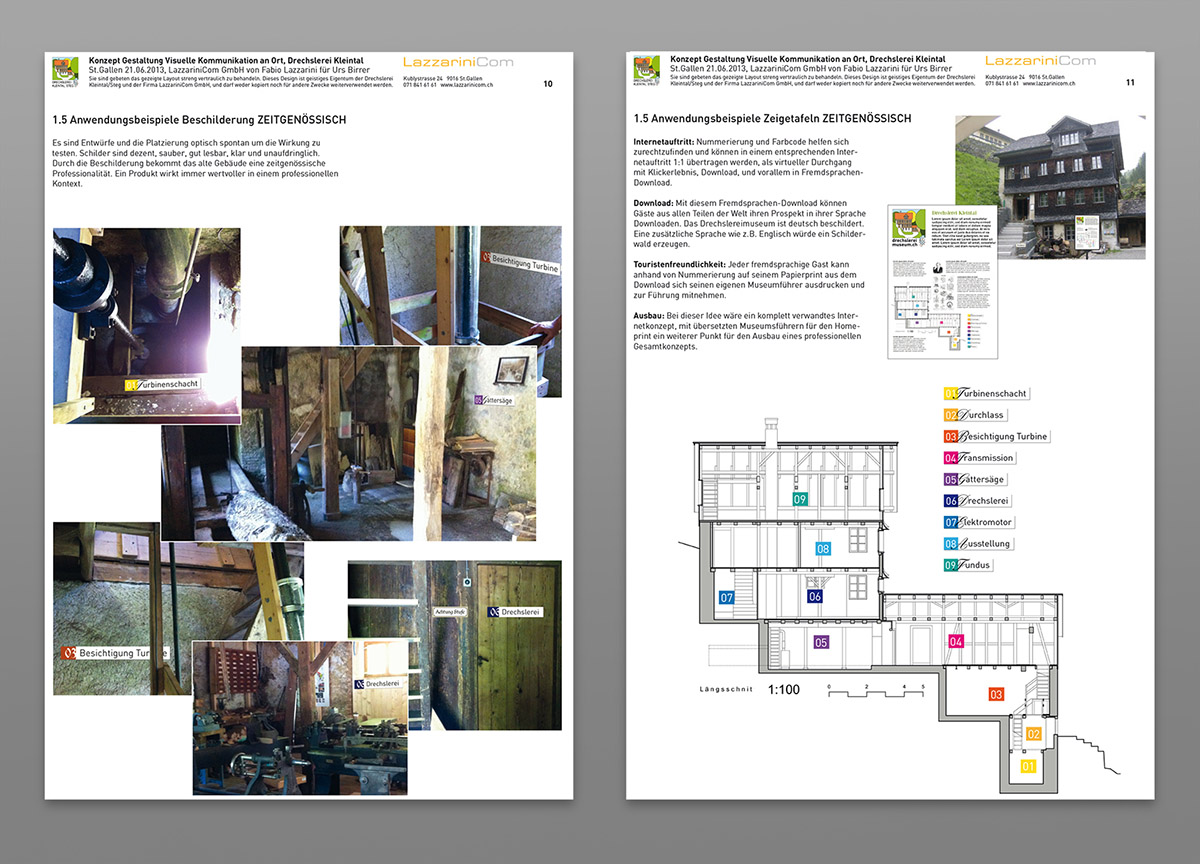Select the red 03 marker in the section drawing
This screenshot has height=864, width=1200.
(996, 694)
